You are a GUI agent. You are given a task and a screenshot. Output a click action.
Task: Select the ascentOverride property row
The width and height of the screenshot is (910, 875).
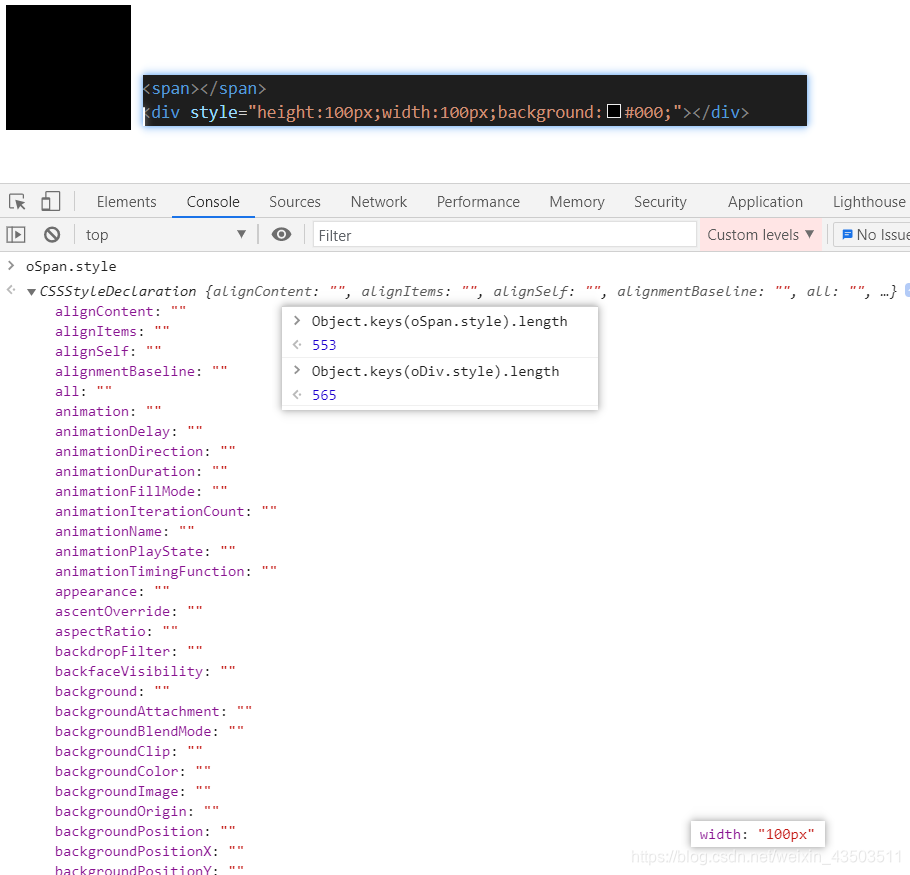tap(129, 612)
